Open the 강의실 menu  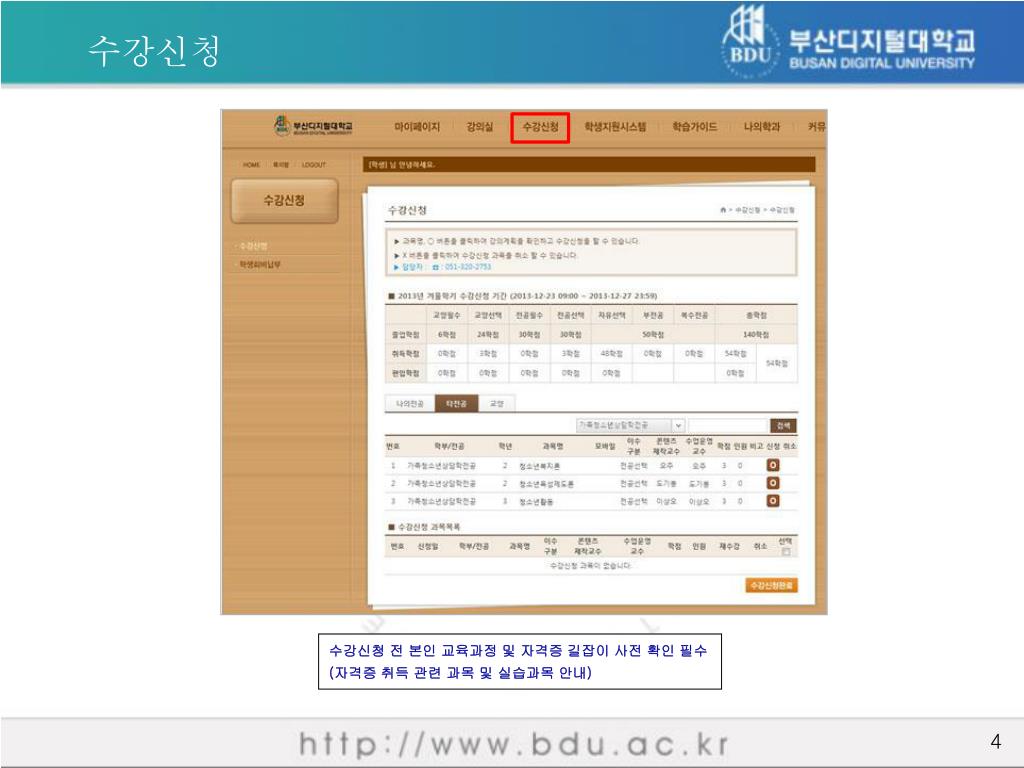coord(479,127)
